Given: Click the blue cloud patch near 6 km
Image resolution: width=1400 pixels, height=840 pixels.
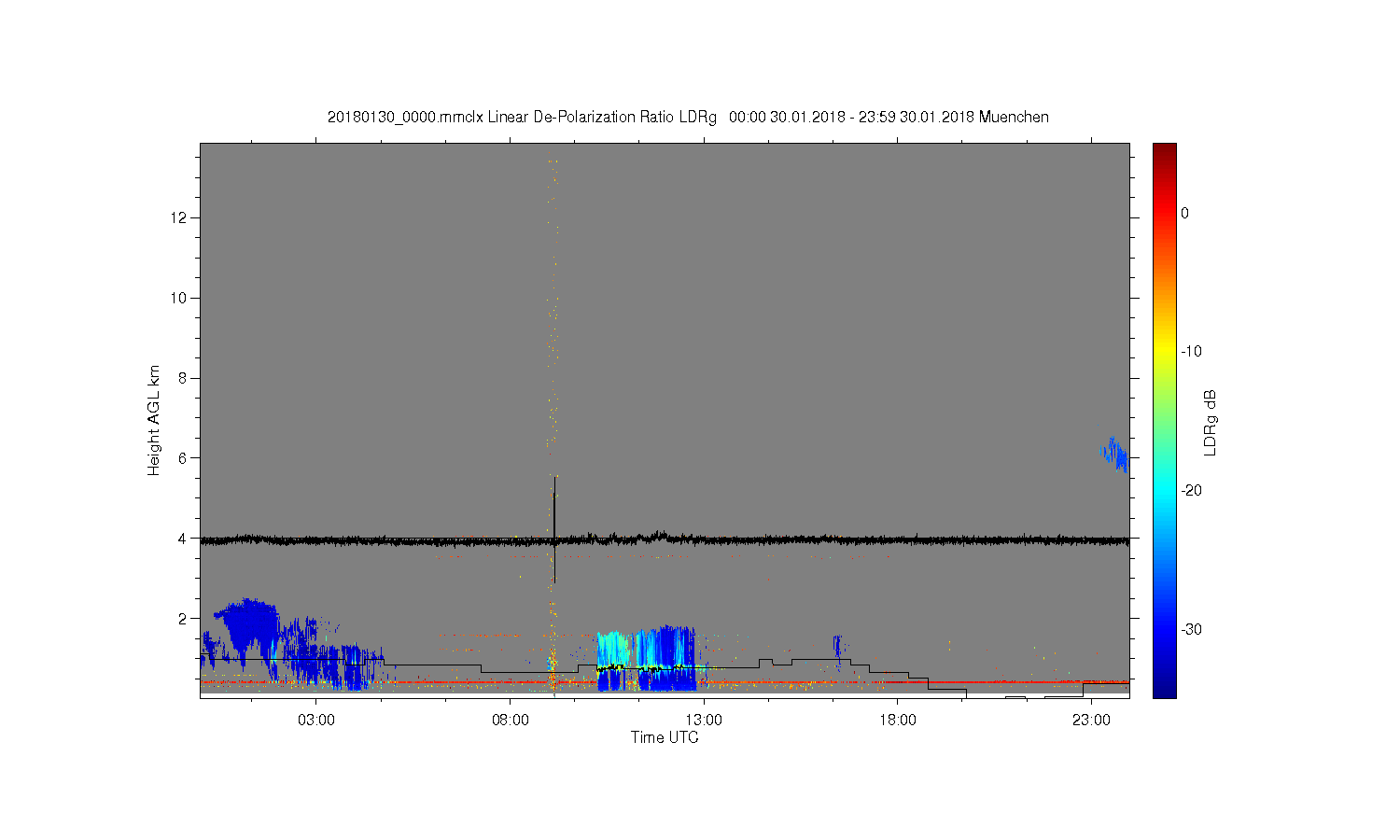Looking at the screenshot, I should pos(1114,455).
